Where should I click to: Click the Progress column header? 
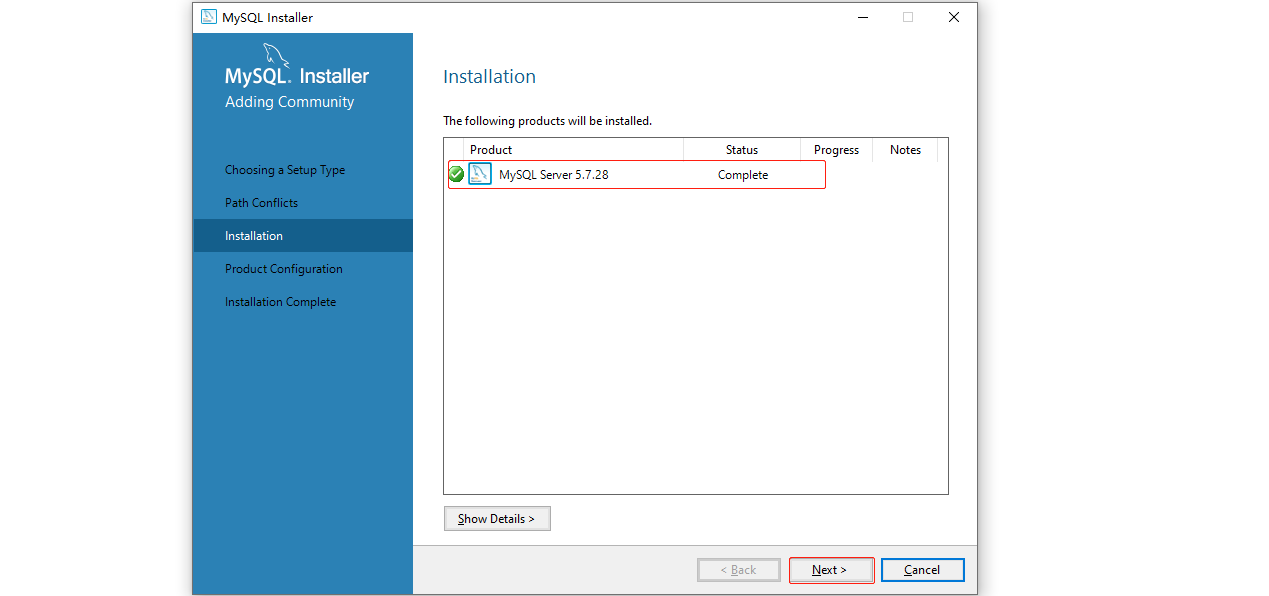click(837, 150)
